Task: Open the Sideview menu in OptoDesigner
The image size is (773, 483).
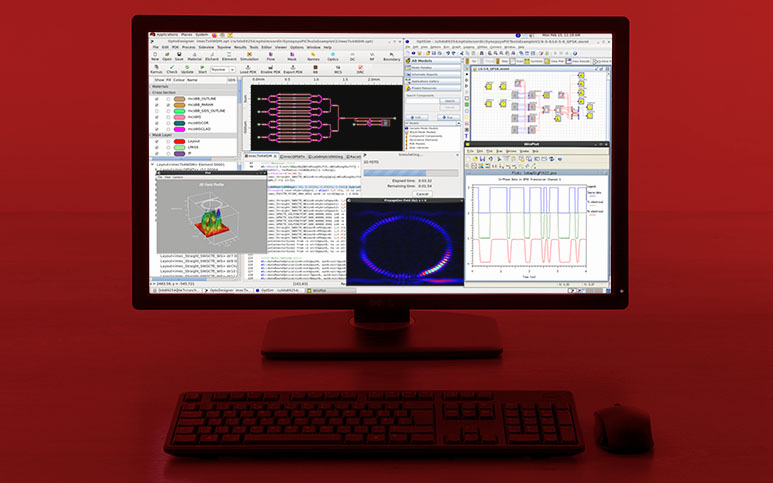Action: point(206,46)
